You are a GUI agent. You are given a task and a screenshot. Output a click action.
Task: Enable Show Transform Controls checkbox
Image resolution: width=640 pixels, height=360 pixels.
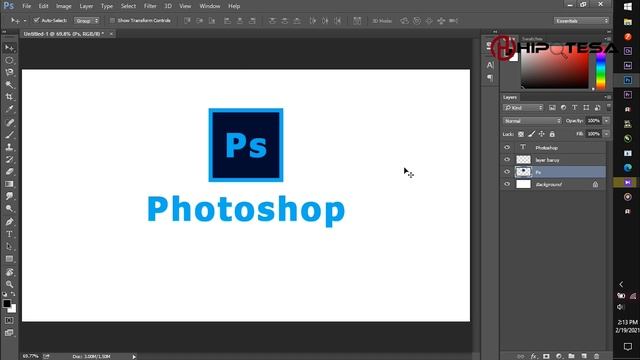tap(112, 20)
